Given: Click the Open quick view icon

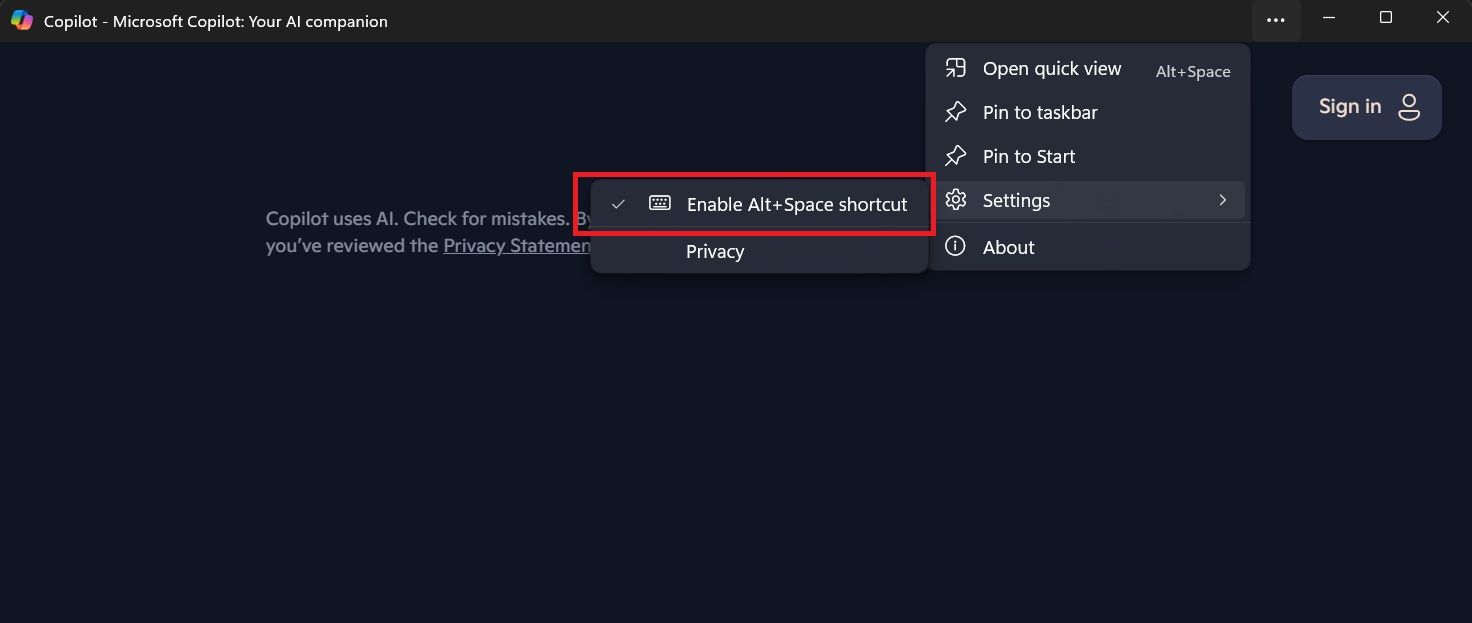Looking at the screenshot, I should point(956,68).
